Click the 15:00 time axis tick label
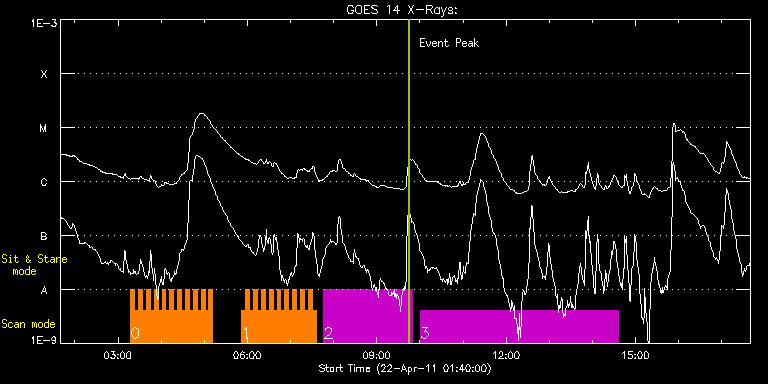This screenshot has width=768, height=384. (635, 354)
